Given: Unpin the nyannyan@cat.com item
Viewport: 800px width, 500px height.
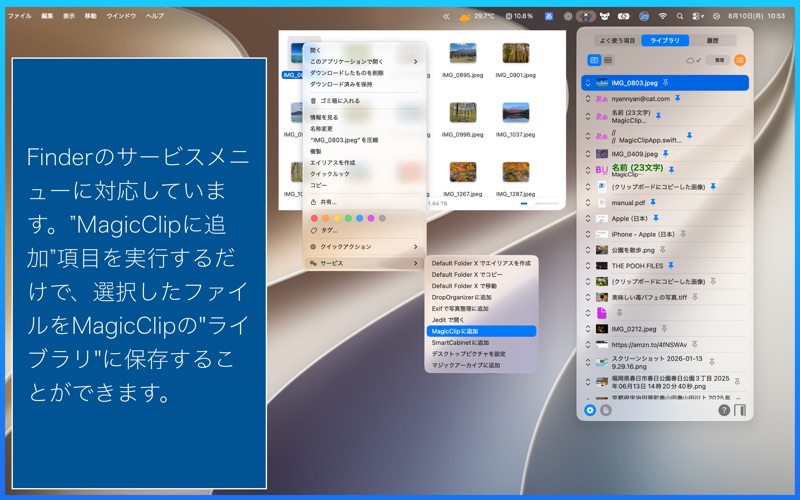Looking at the screenshot, I should click(678, 98).
